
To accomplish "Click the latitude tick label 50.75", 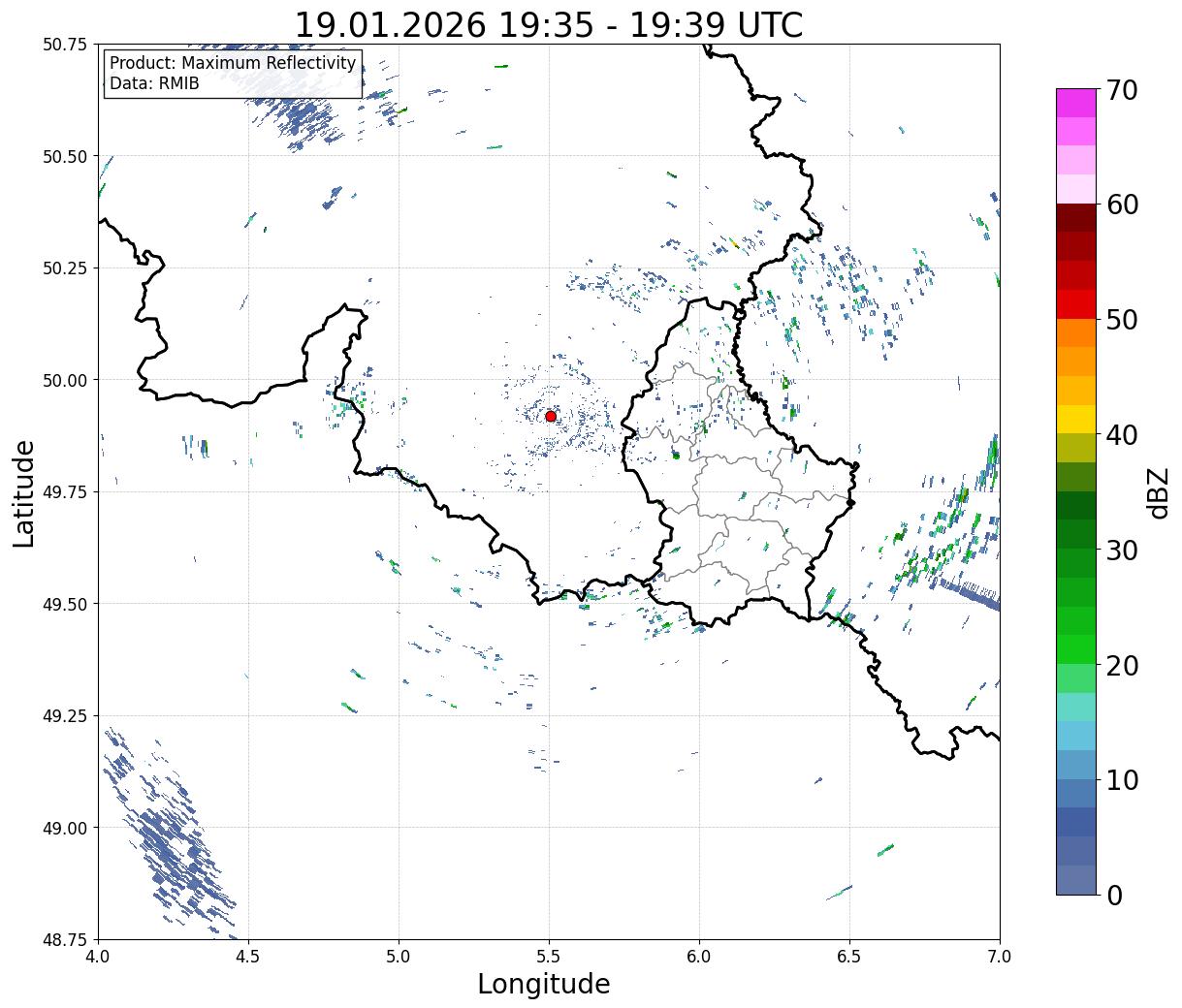I will (65, 45).
